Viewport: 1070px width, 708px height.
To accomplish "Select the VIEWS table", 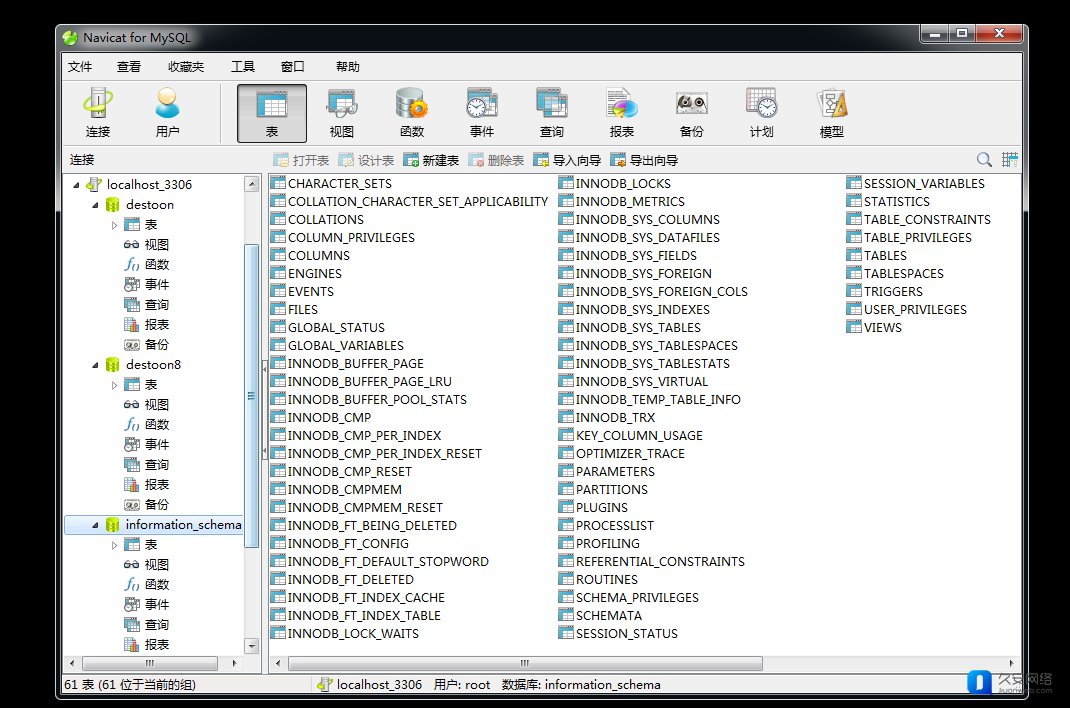I will tap(875, 328).
